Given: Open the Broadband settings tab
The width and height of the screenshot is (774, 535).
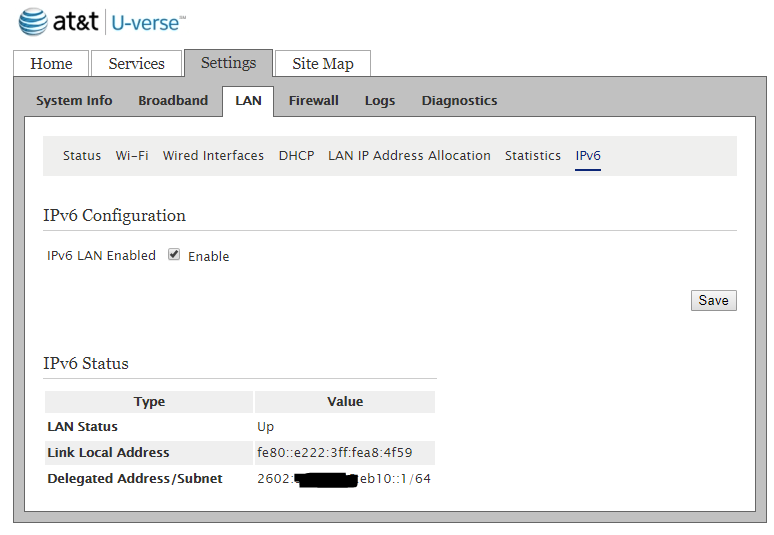Looking at the screenshot, I should coord(173,101).
